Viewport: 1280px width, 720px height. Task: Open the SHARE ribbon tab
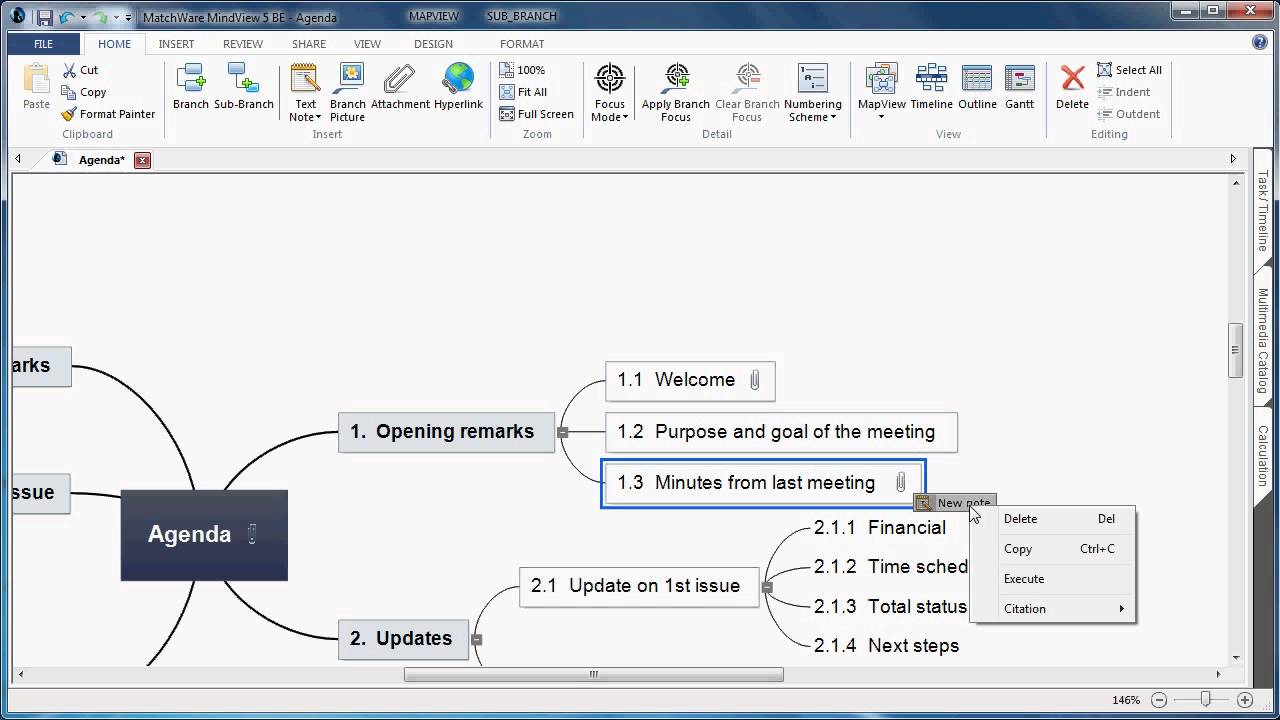(309, 44)
